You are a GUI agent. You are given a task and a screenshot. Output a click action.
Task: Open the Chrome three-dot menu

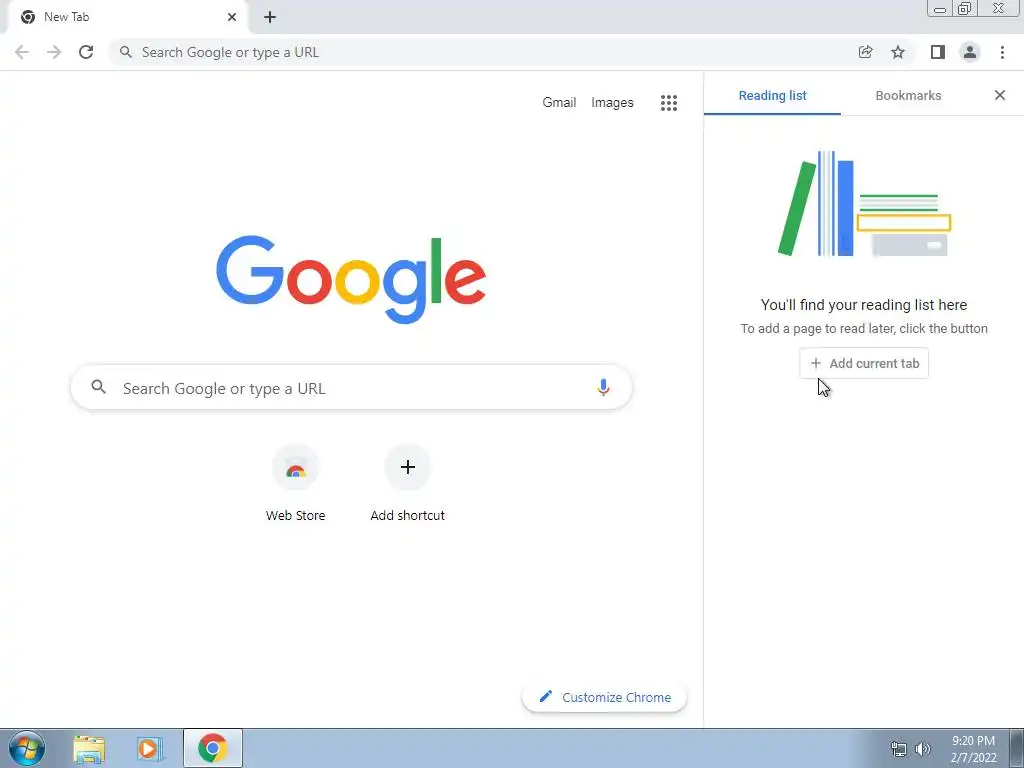pos(1002,52)
